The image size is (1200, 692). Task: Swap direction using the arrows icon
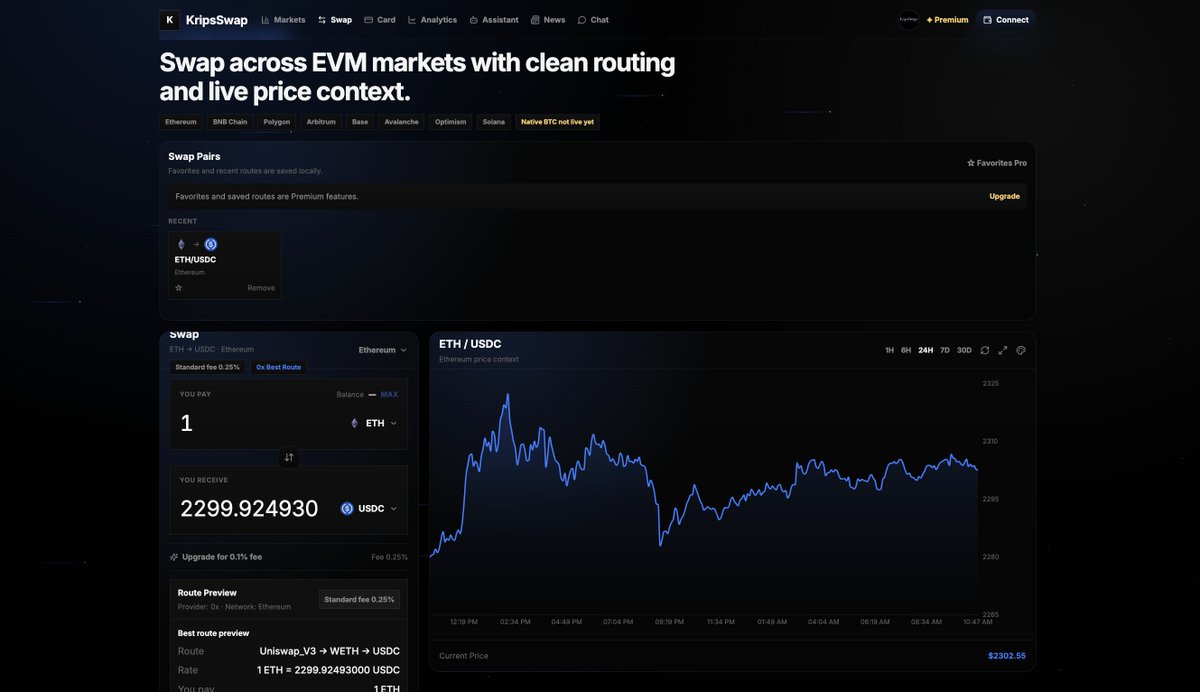coord(289,457)
